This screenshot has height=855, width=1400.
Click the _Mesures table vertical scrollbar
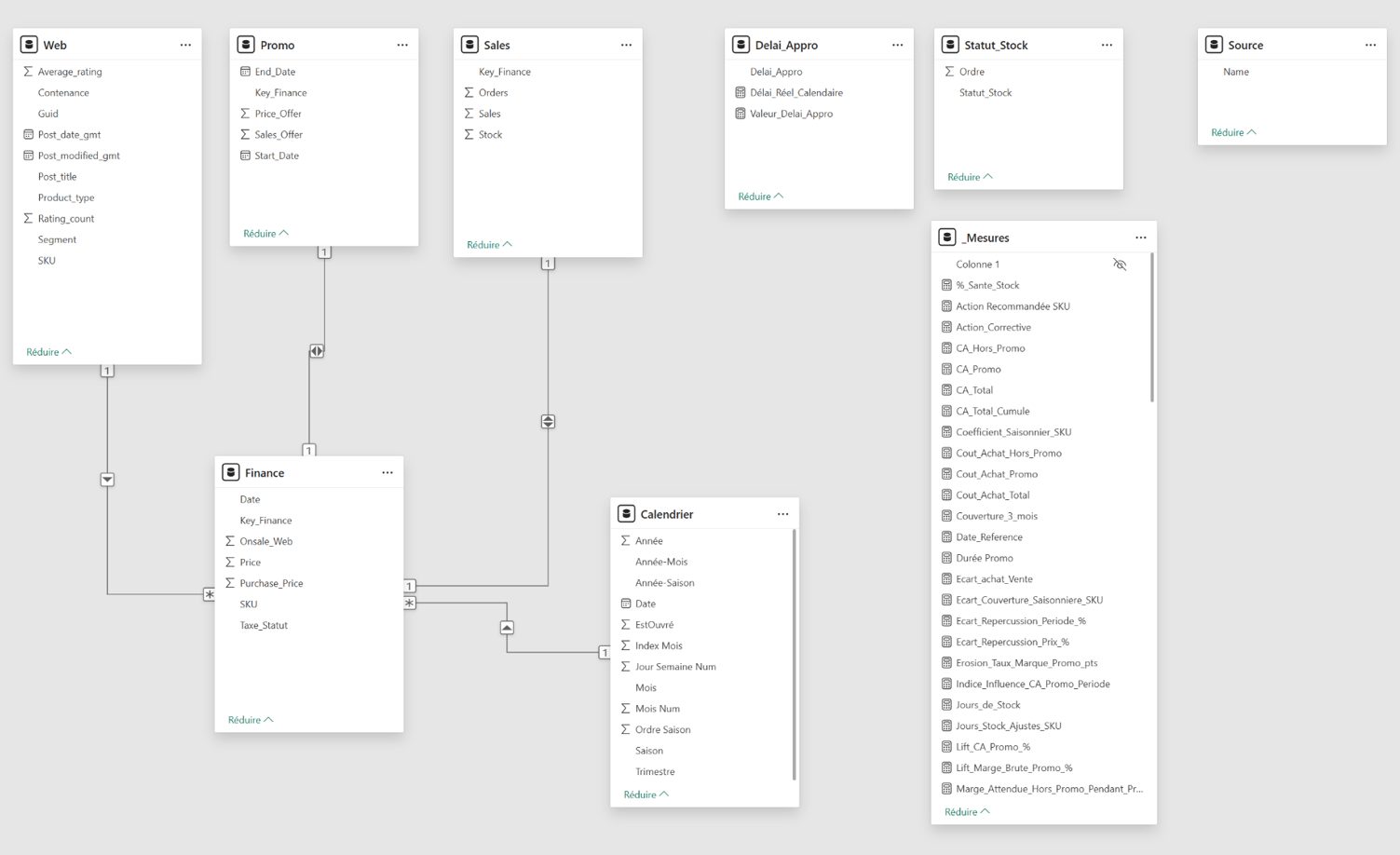click(x=1152, y=328)
